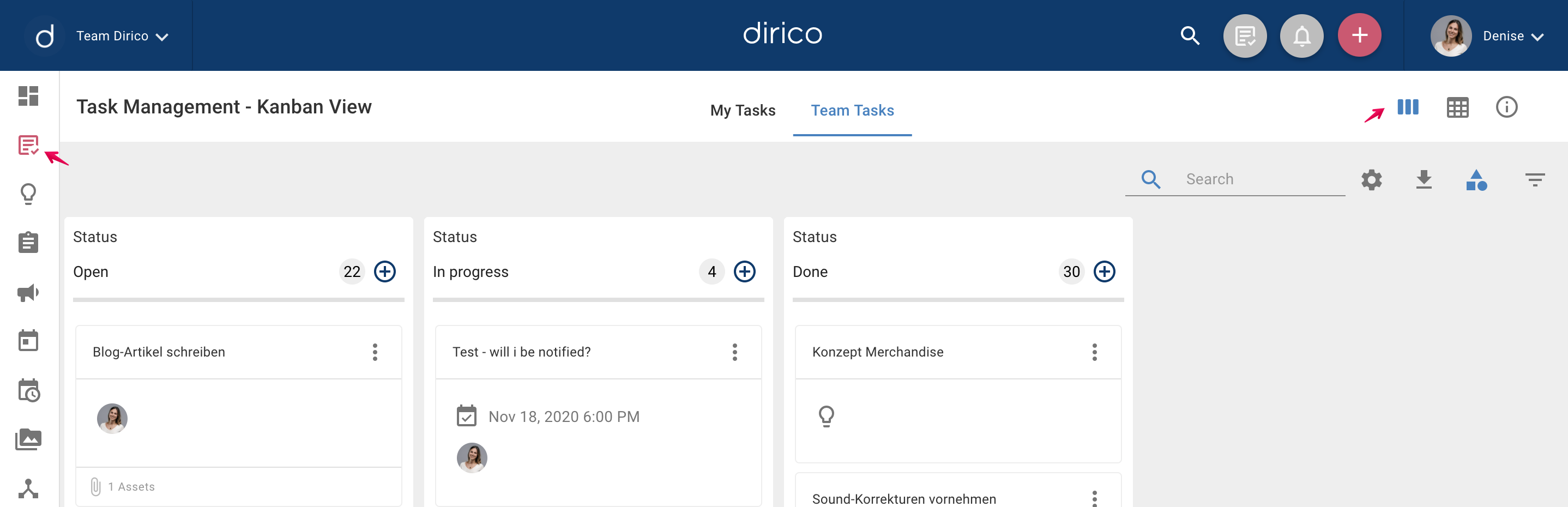Click the Open column count 22

coord(352,271)
